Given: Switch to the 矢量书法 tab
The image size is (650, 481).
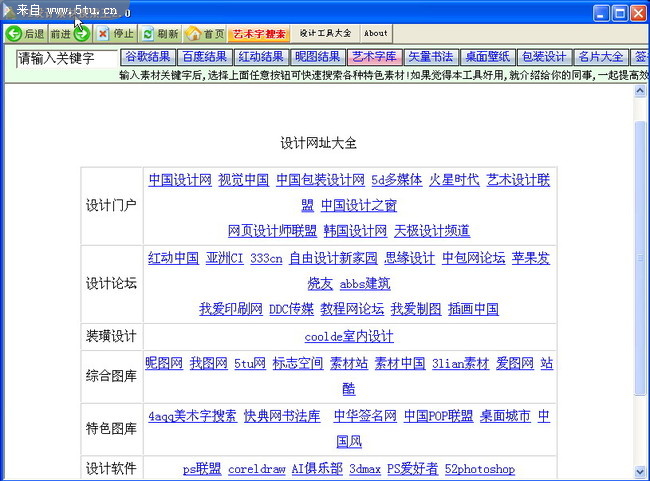Looking at the screenshot, I should [x=430, y=57].
